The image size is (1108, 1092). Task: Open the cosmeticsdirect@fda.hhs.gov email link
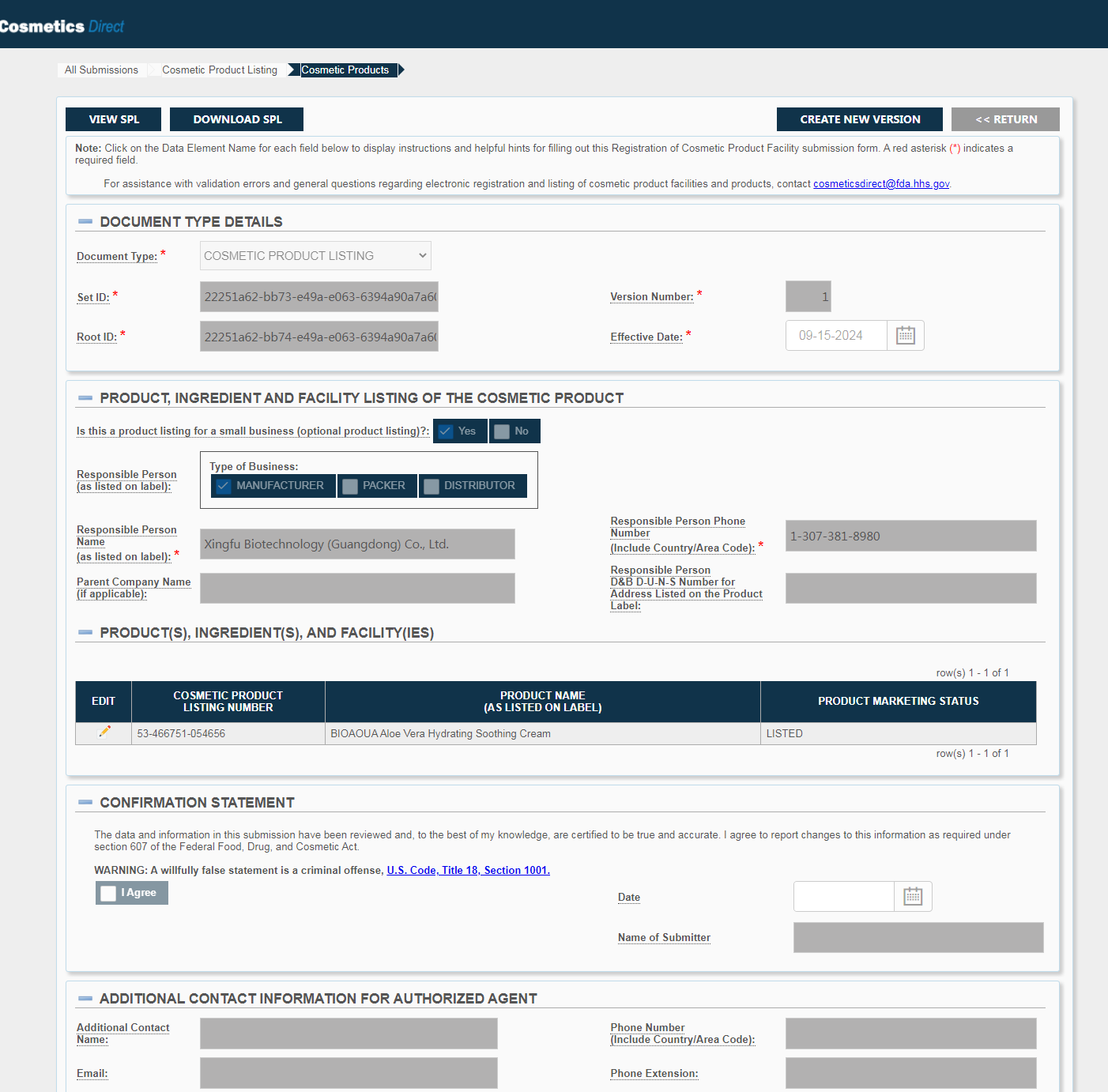tap(880, 184)
